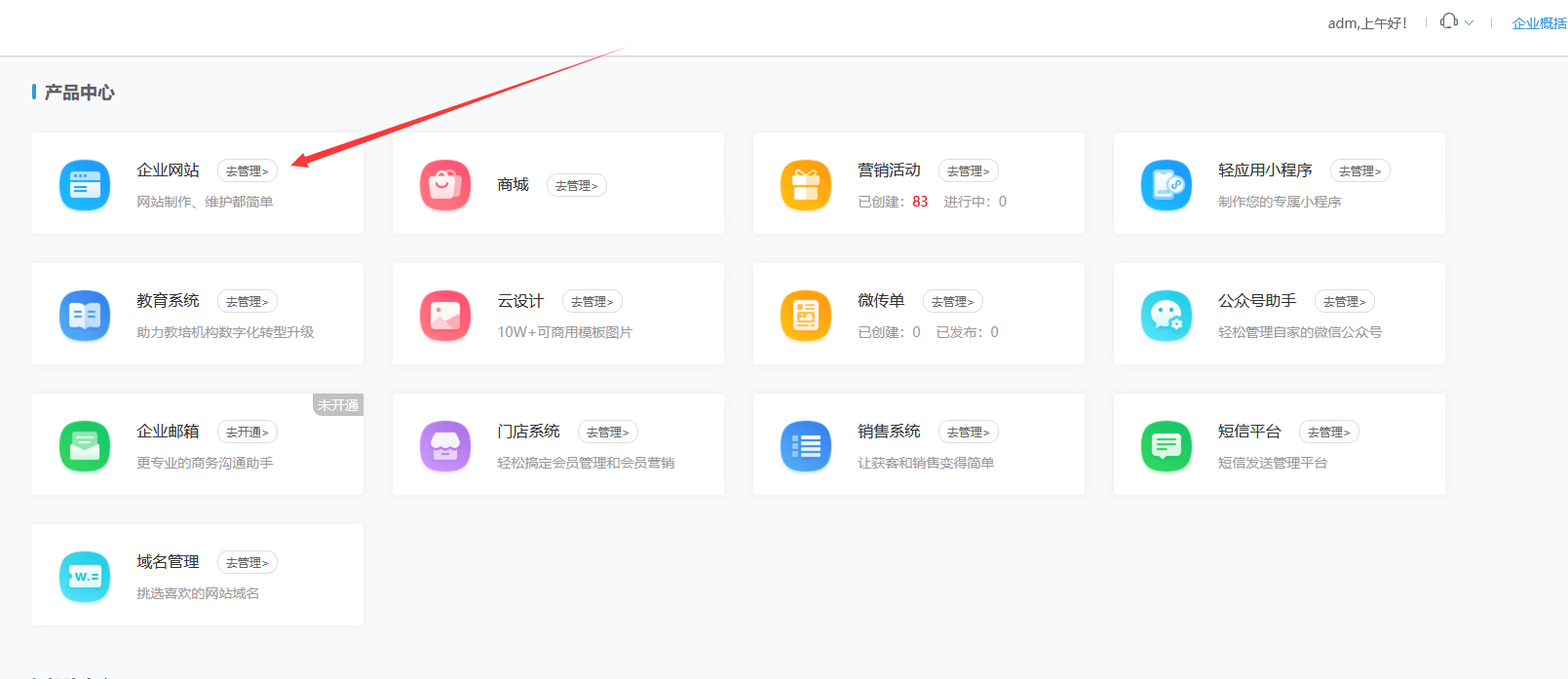Click the 企业网站 blue browser icon

(x=85, y=185)
